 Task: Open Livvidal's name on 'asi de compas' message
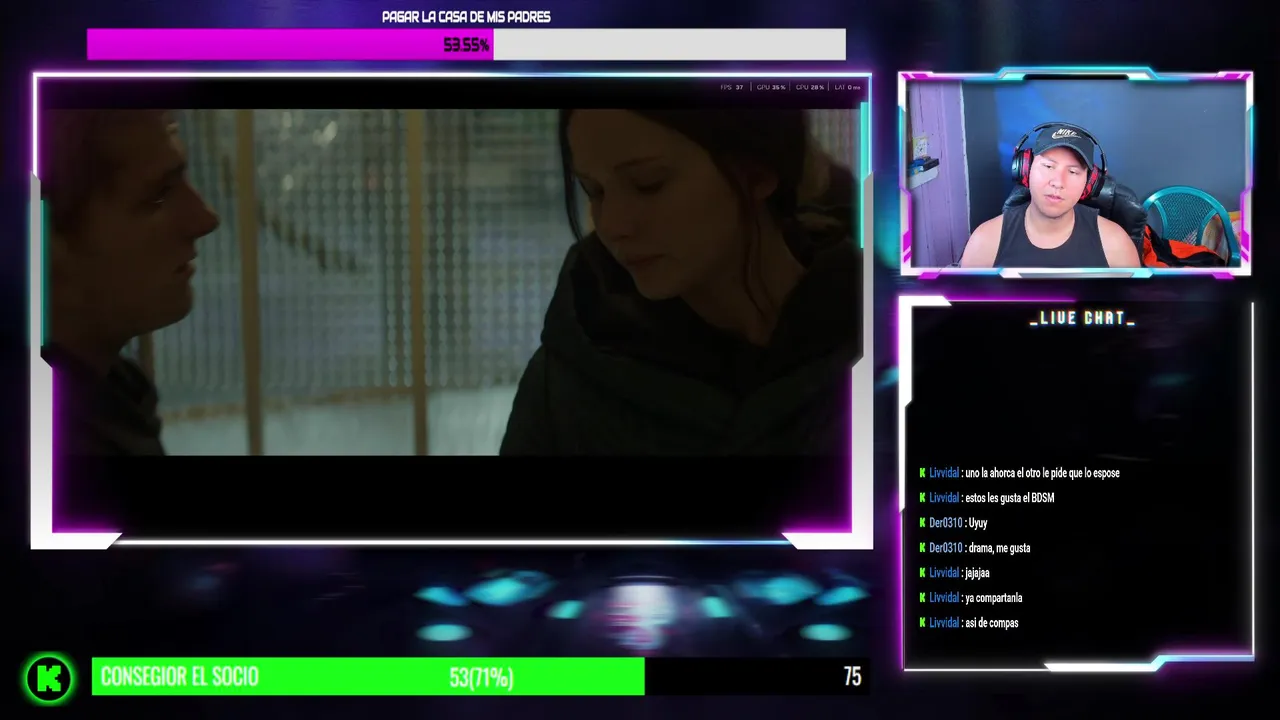[944, 623]
